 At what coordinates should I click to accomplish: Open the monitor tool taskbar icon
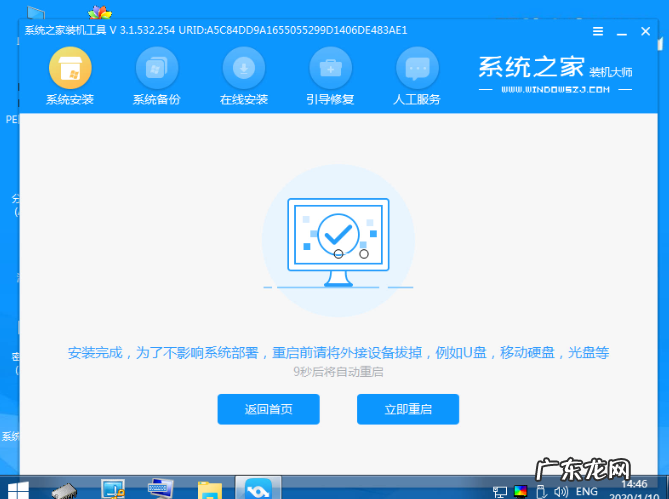point(113,489)
